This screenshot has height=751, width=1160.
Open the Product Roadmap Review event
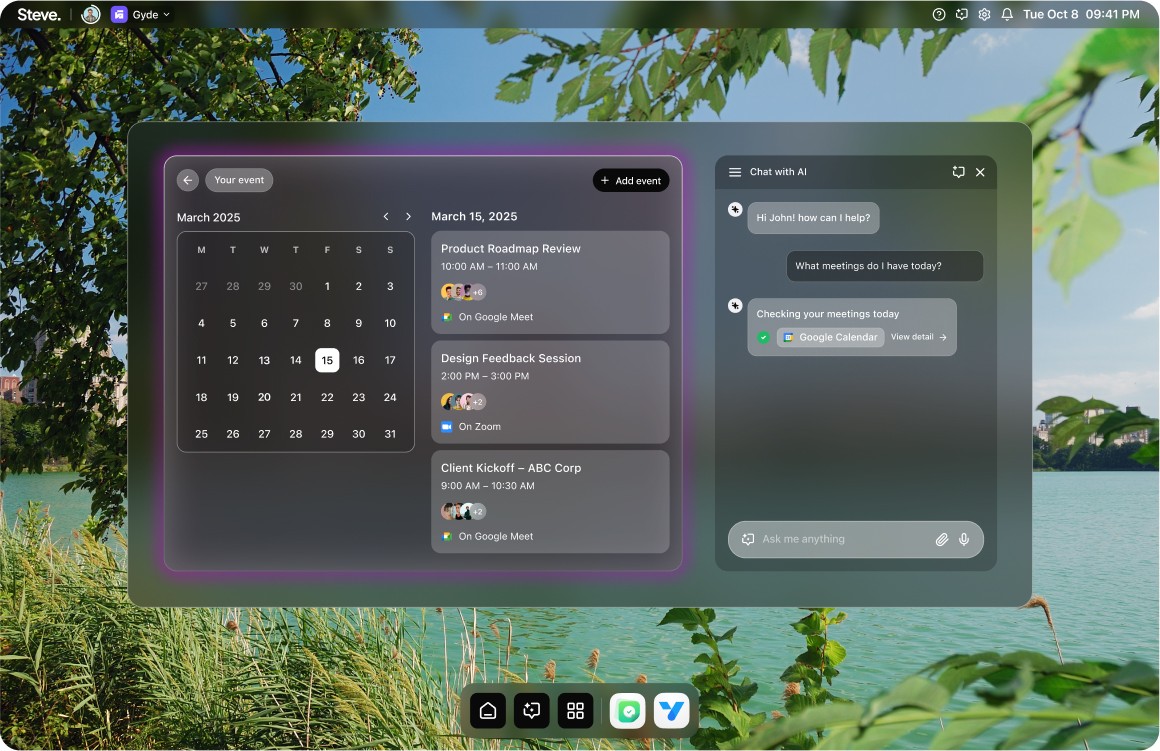click(x=550, y=283)
